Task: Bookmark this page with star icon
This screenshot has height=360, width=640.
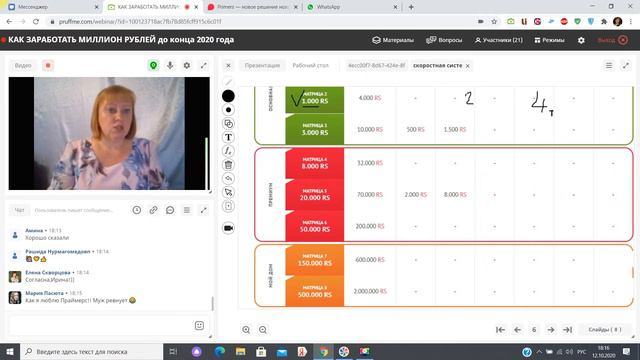Action: point(494,22)
